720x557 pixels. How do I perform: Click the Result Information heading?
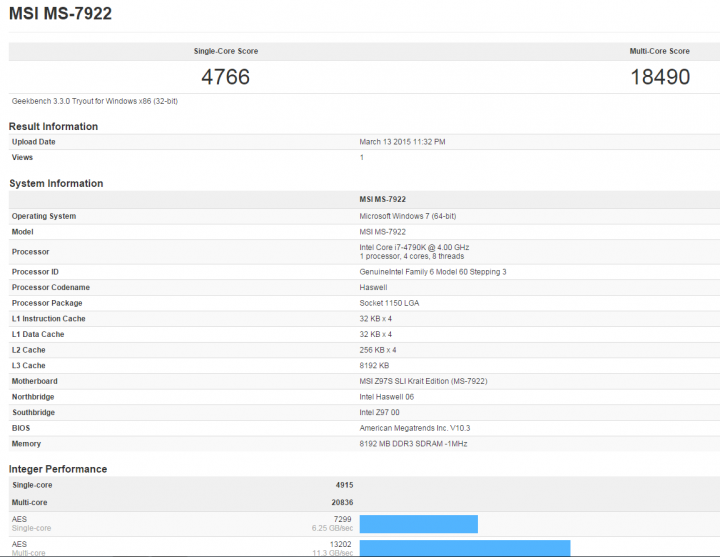pyautogui.click(x=53, y=126)
